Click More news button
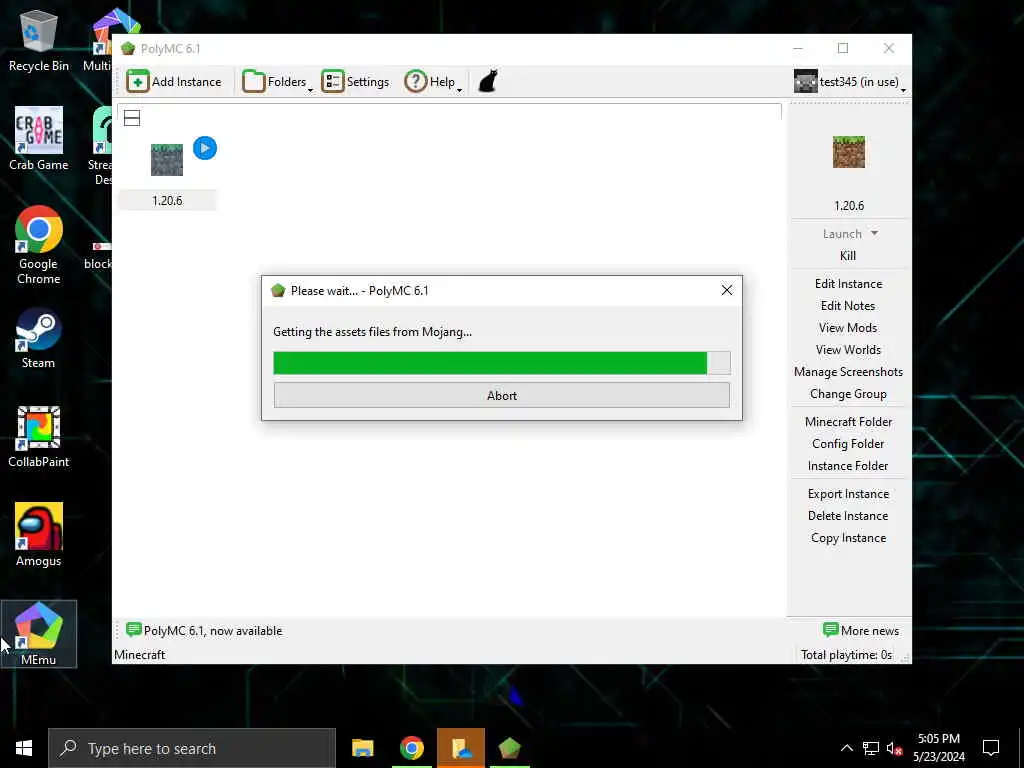 [861, 630]
